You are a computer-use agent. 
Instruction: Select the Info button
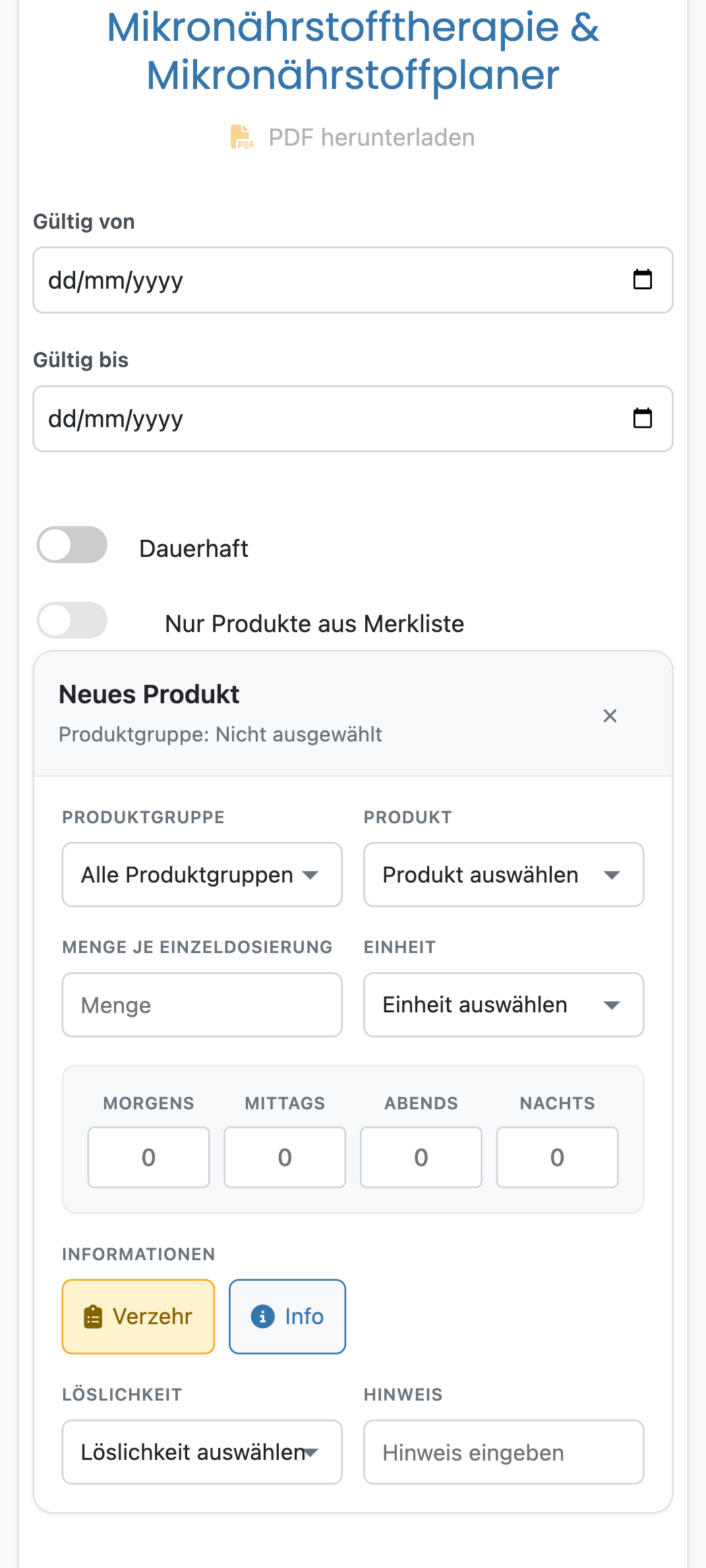287,1316
